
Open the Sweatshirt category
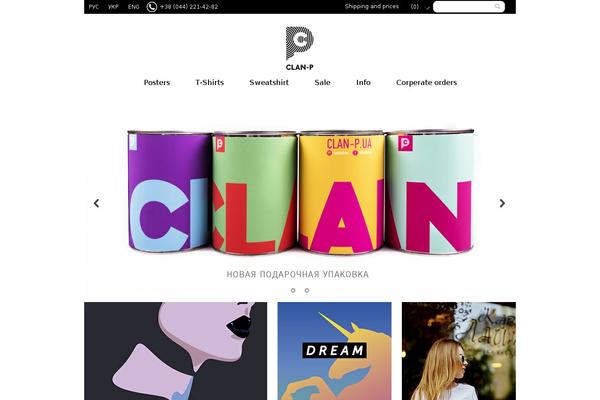[269, 82]
